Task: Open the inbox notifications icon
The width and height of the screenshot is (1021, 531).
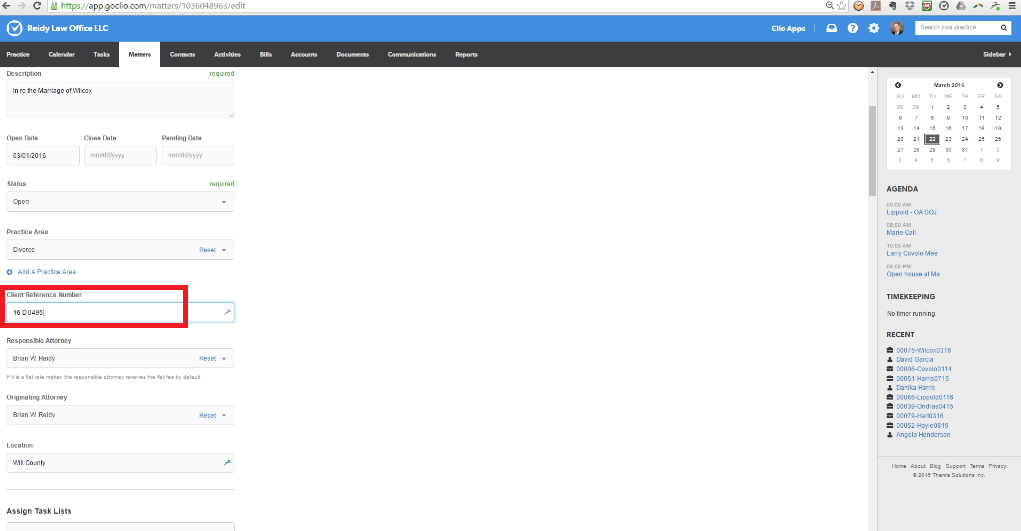Action: [832, 28]
